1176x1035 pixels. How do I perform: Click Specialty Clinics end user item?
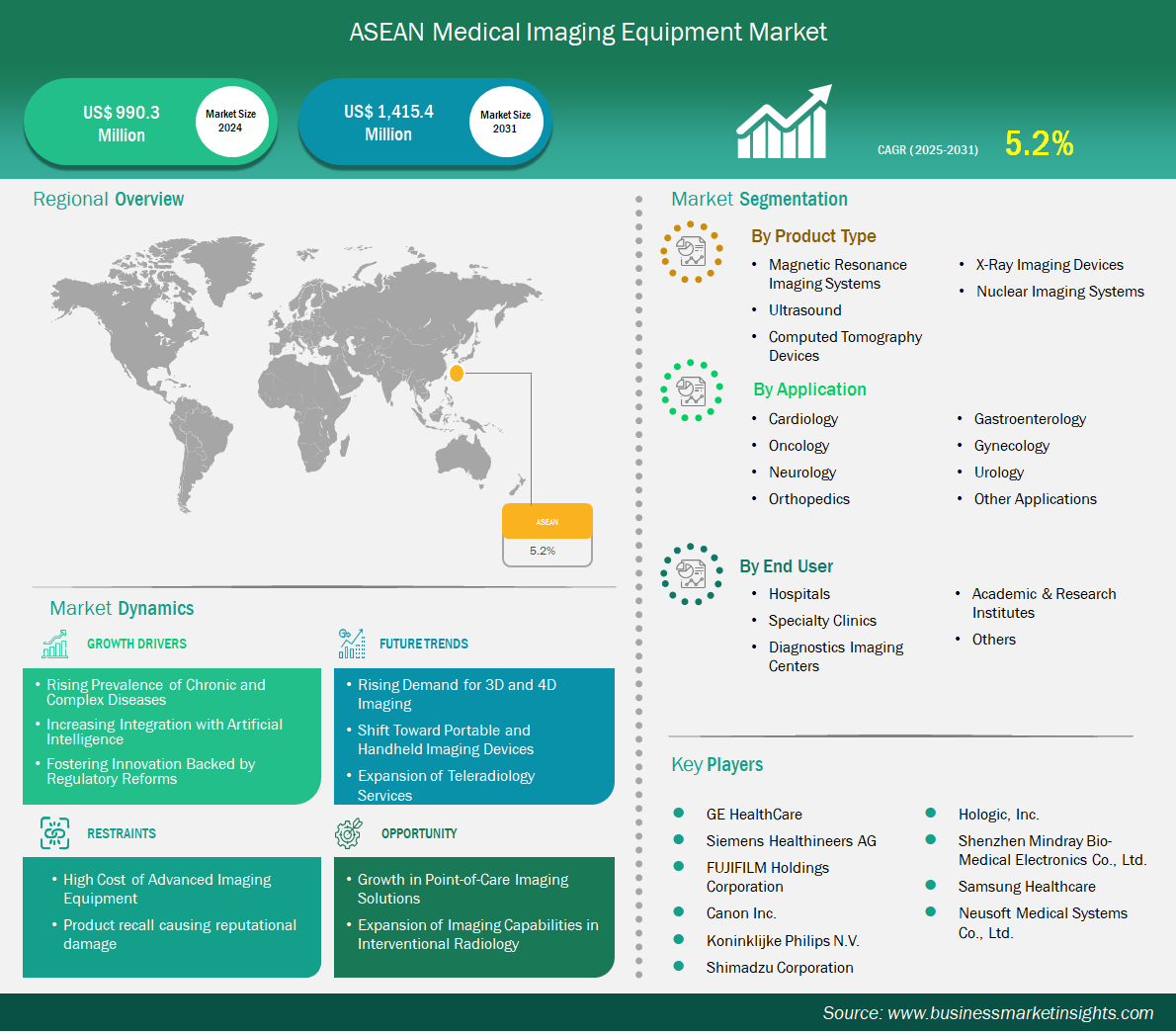point(822,621)
